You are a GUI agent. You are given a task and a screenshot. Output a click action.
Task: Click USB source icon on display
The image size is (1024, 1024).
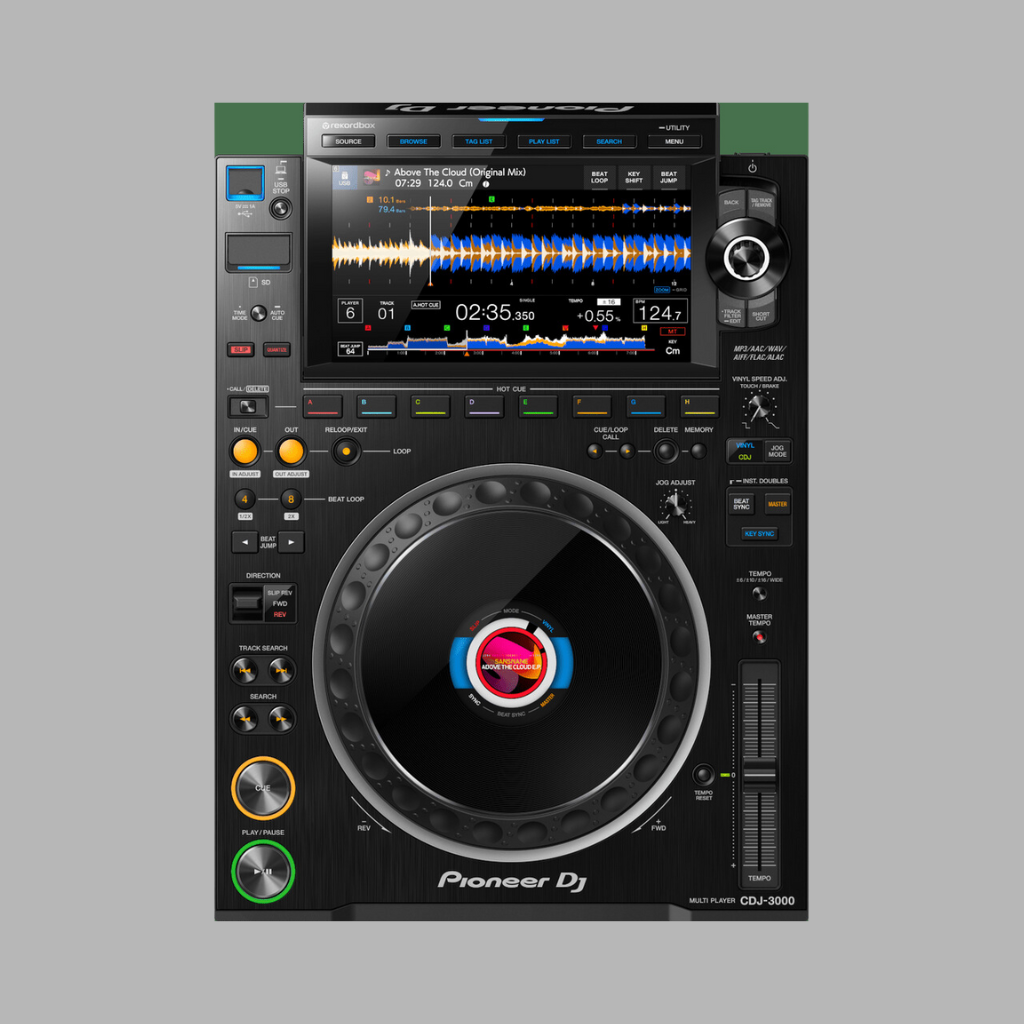coord(345,178)
